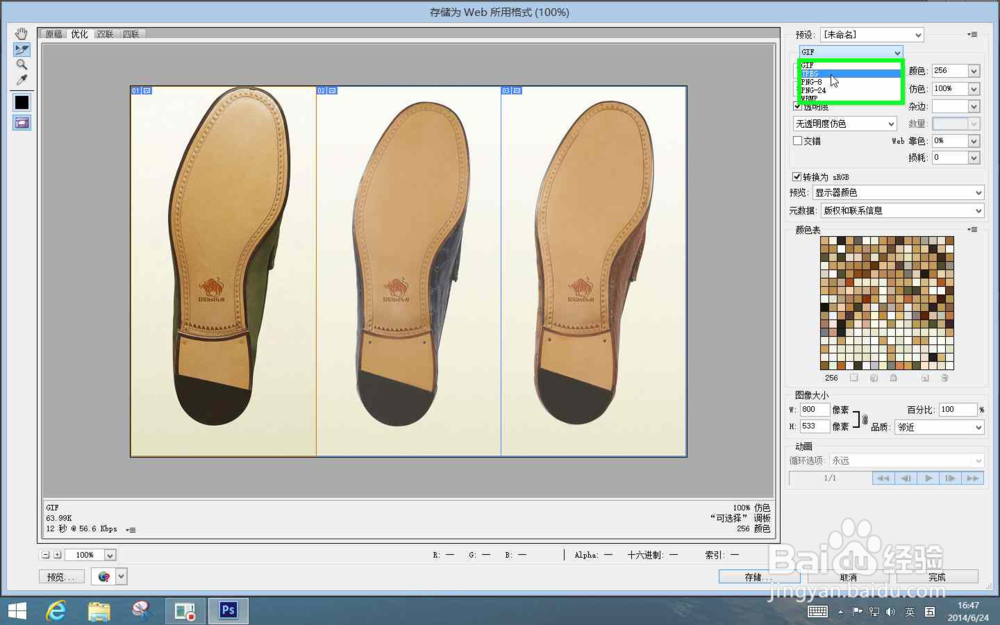Open the browser selection dropdown arrow
The image size is (1000, 625).
[x=121, y=577]
